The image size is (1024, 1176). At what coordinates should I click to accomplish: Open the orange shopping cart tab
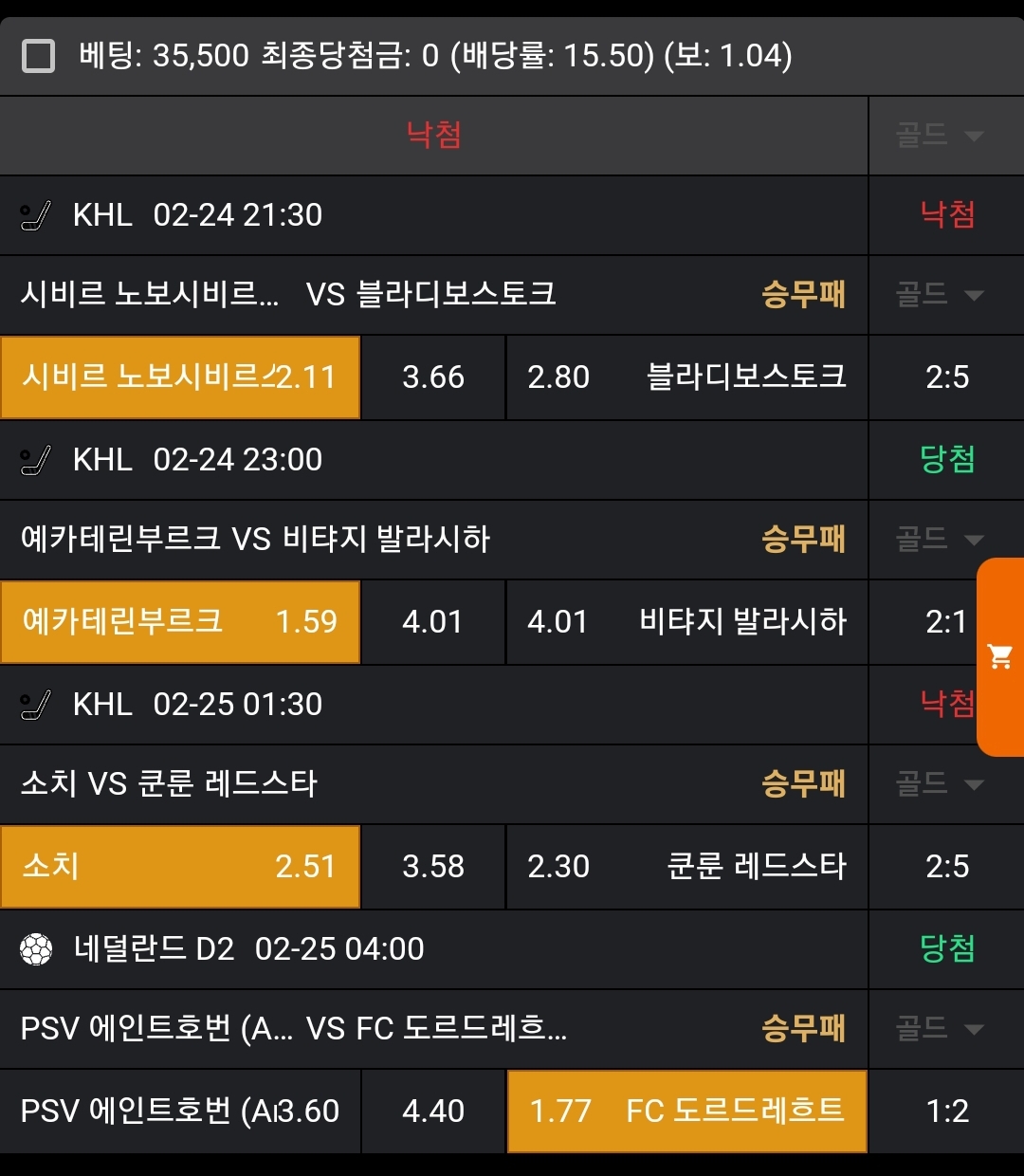click(x=1000, y=656)
